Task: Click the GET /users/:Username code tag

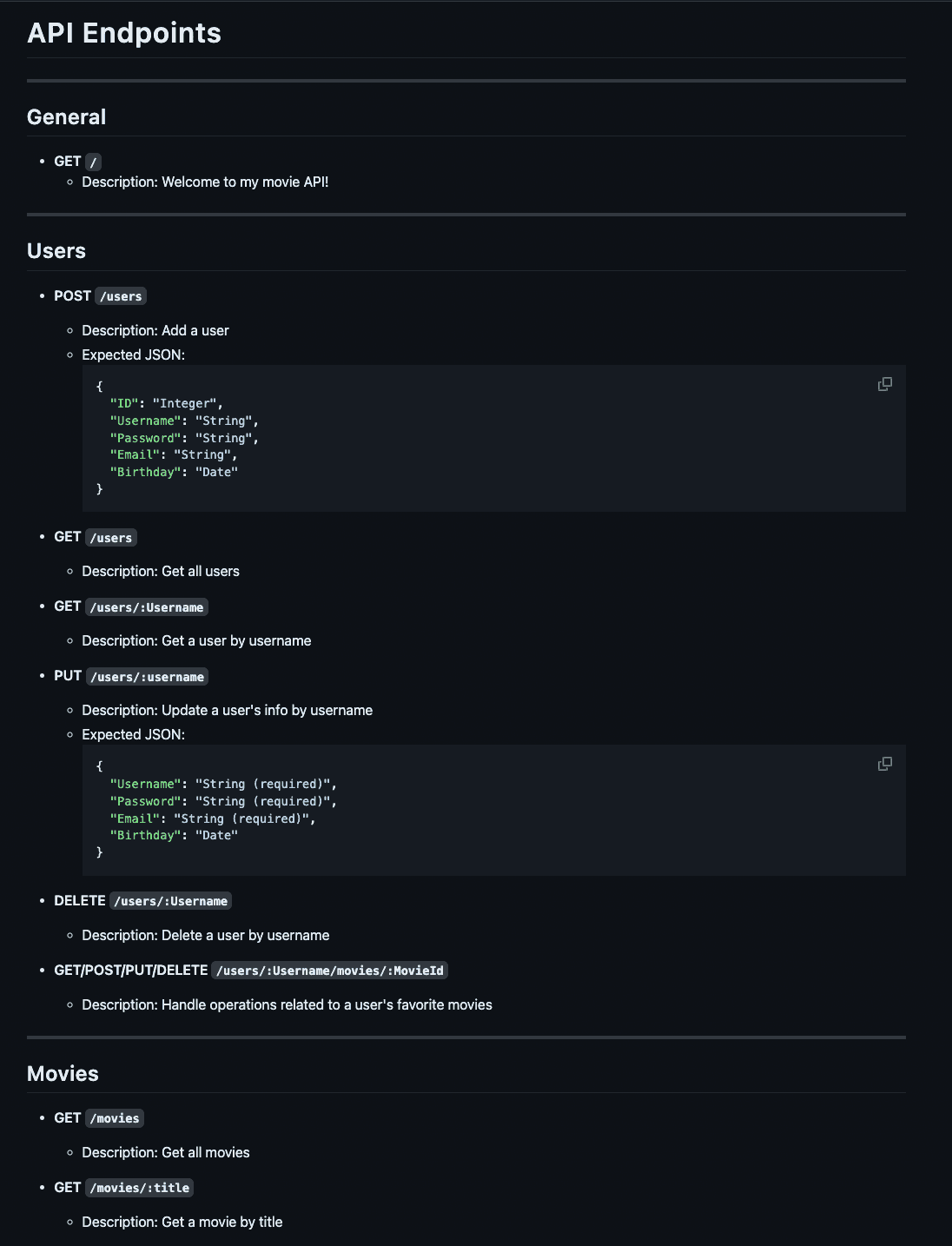Action: pos(147,607)
